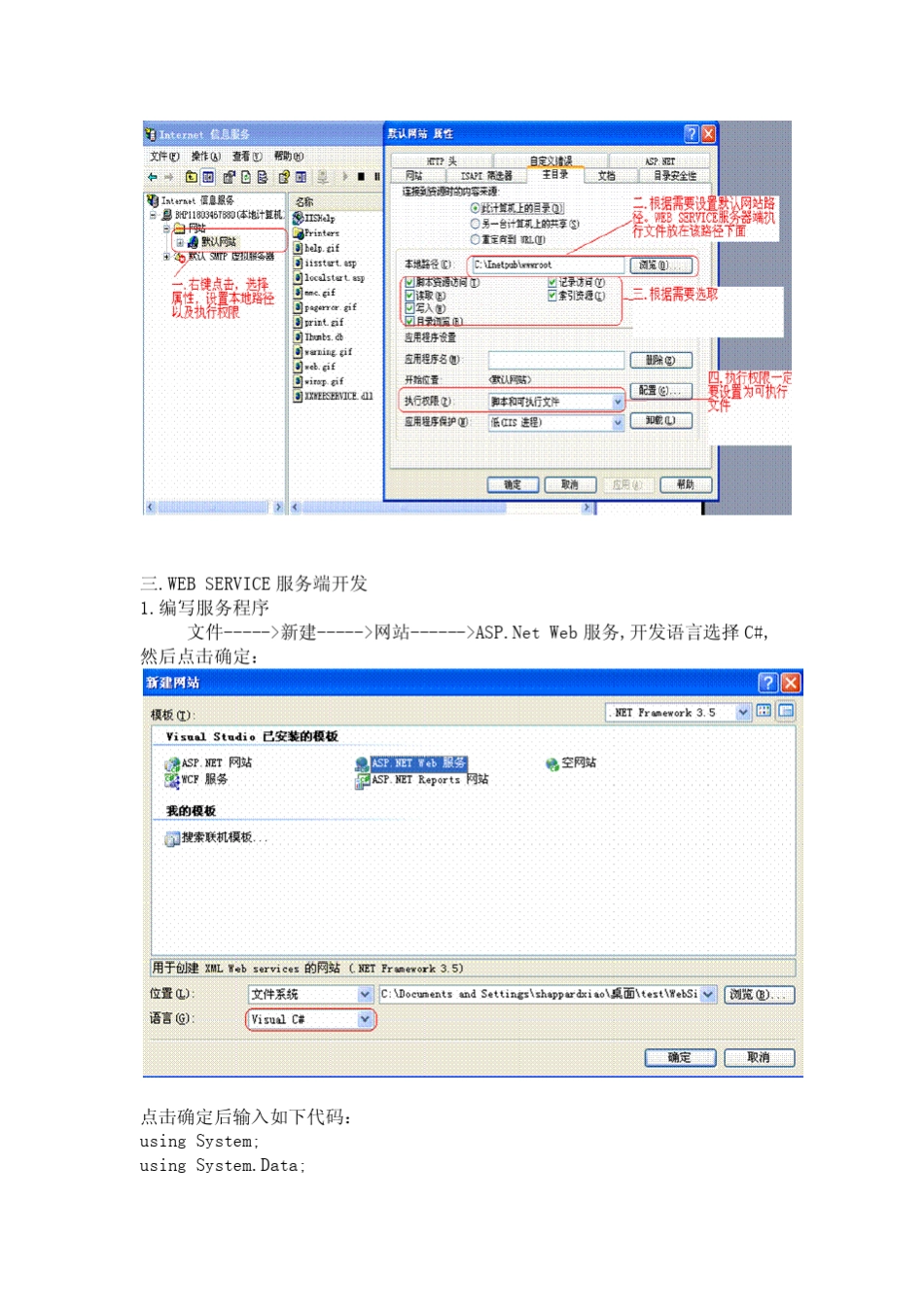924x1307 pixels.
Task: Click the 本地路径 input field
Action: pos(548,265)
